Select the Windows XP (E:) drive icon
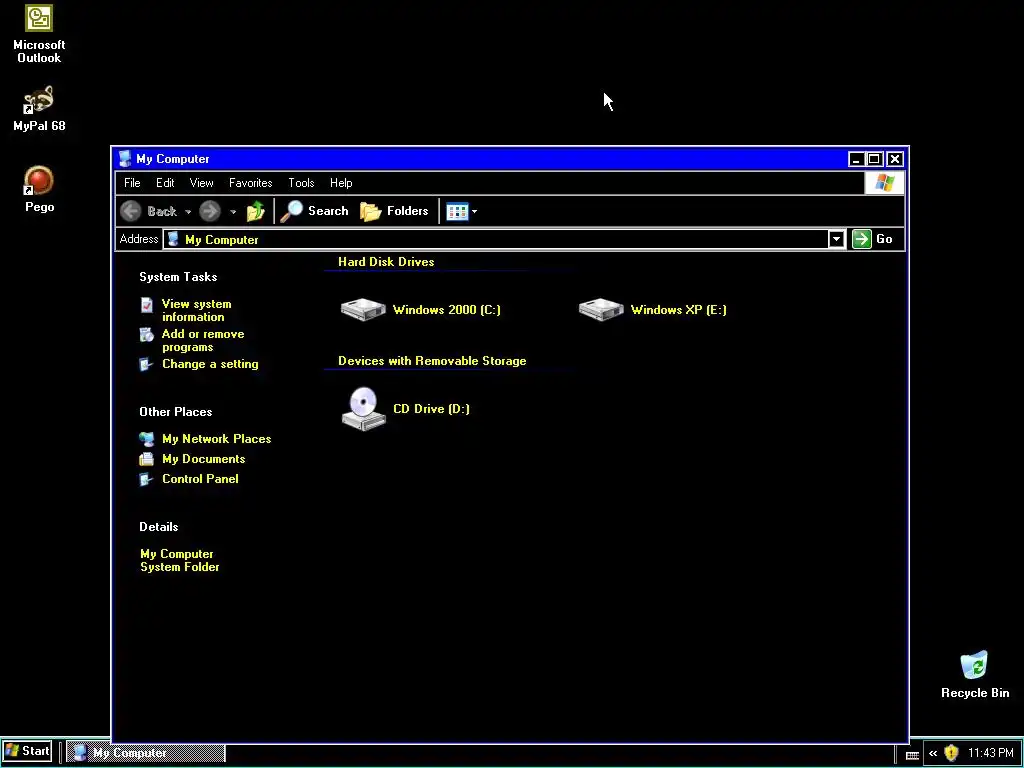The height and width of the screenshot is (768, 1024). (x=601, y=310)
